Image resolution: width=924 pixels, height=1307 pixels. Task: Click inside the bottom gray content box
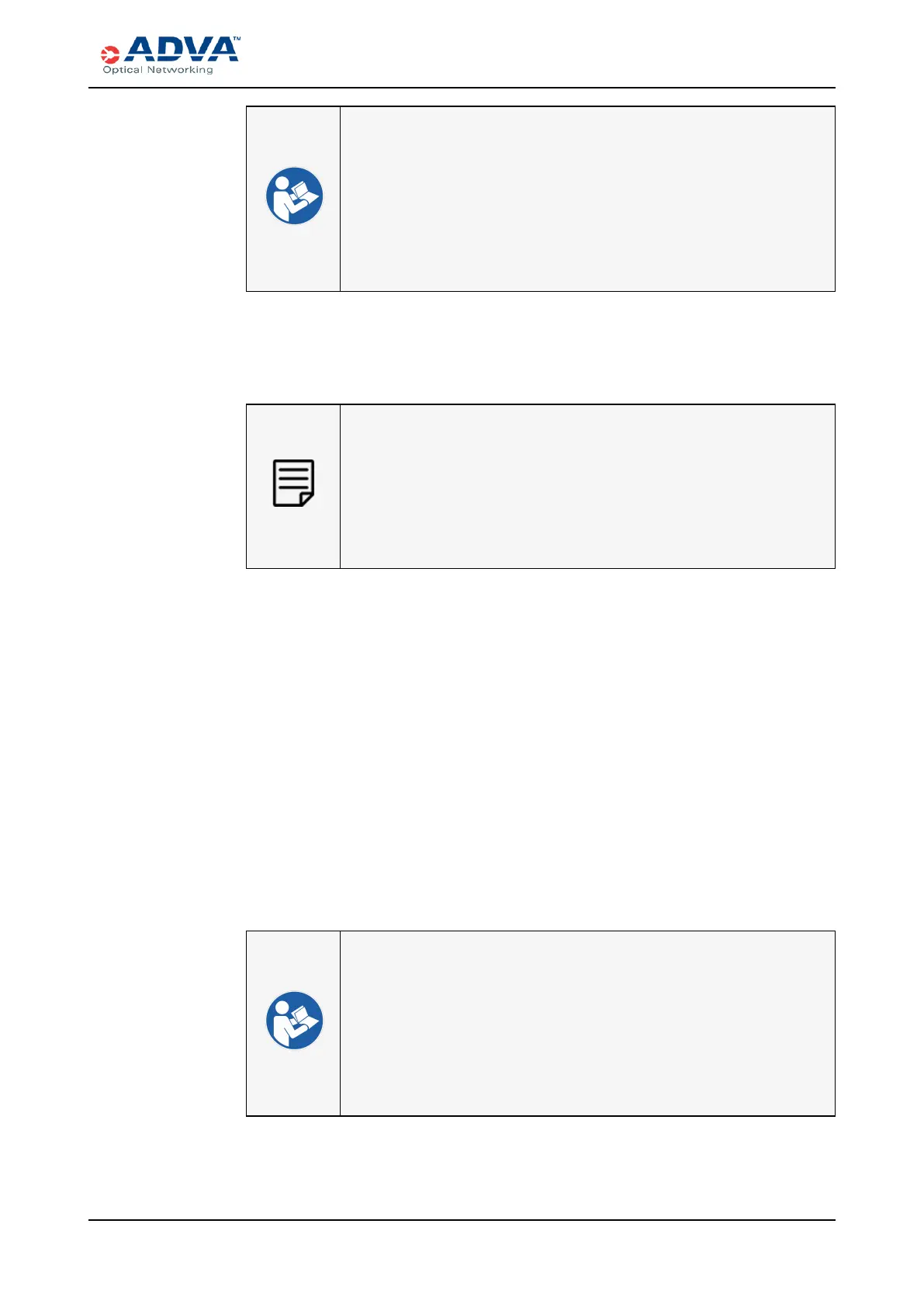click(587, 1023)
